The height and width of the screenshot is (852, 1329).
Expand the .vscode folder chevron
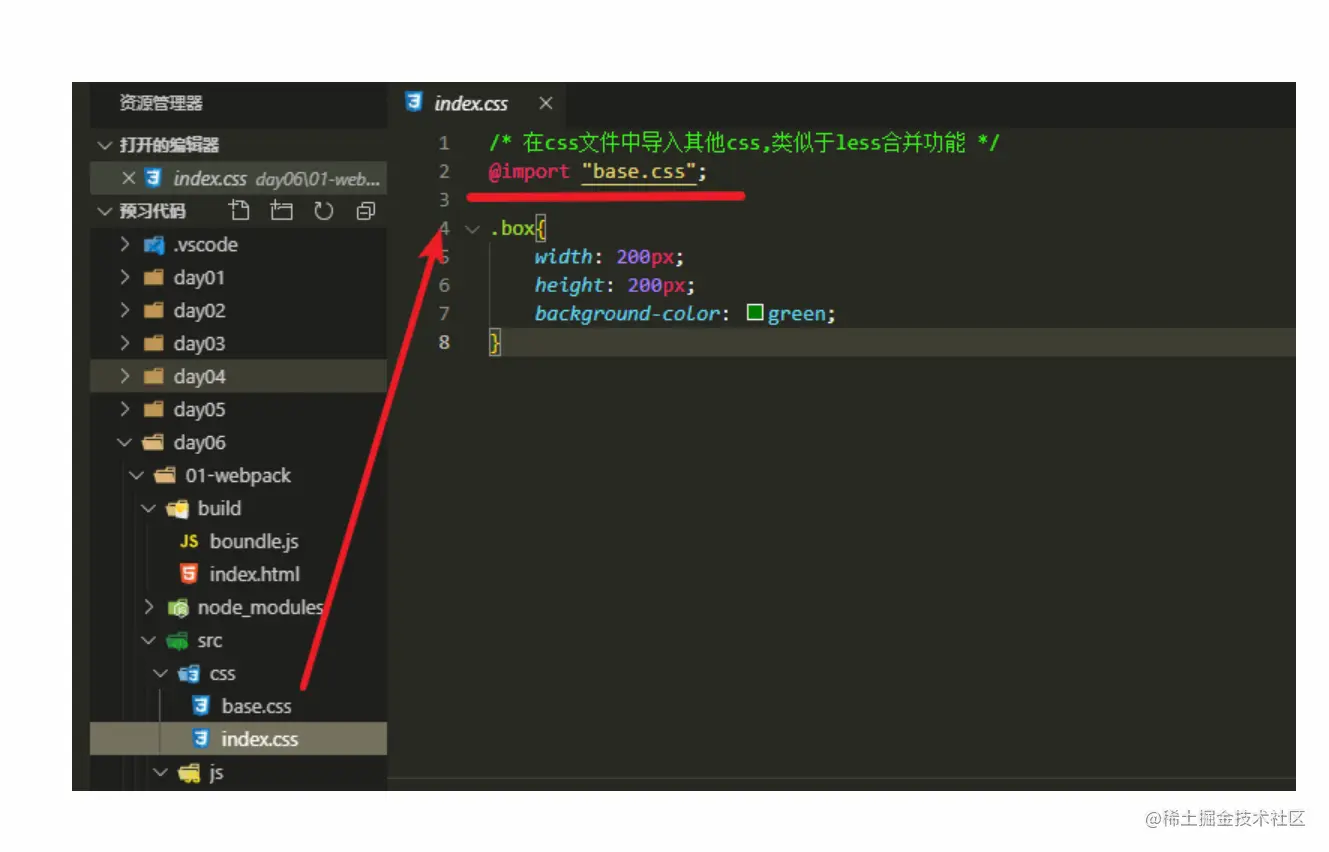tap(125, 245)
